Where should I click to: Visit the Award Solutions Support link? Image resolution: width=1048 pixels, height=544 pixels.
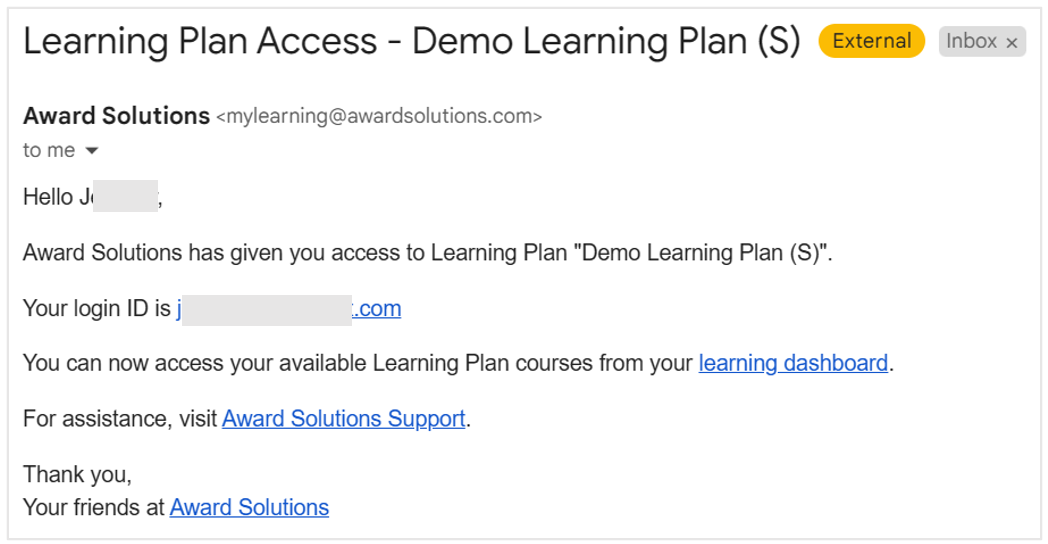pos(344,418)
